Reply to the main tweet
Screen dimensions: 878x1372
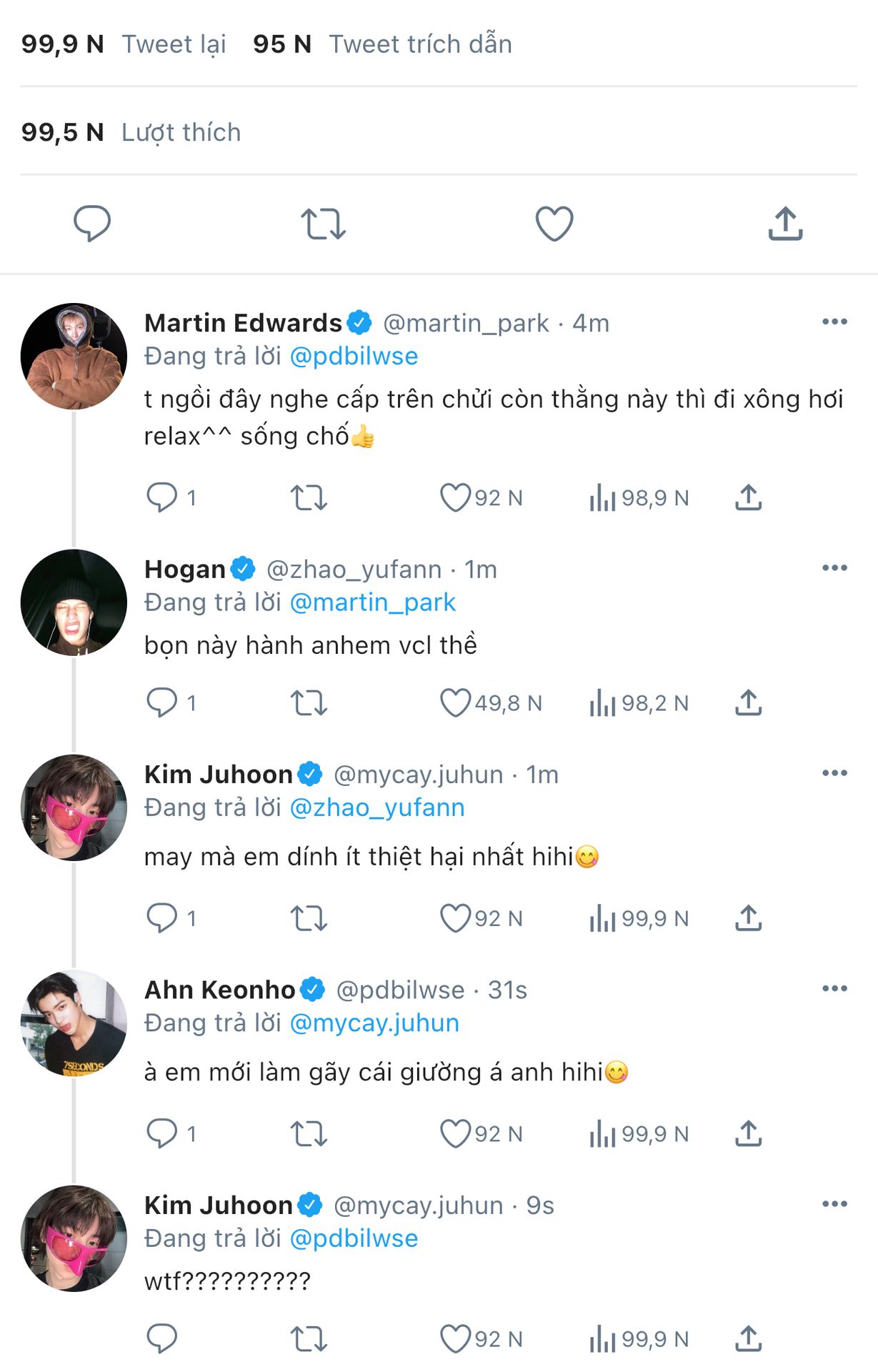click(x=92, y=224)
